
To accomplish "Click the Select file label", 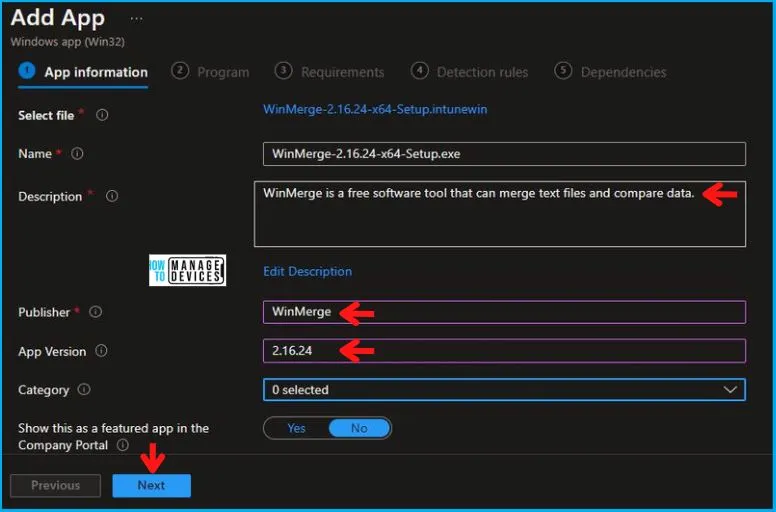I will pos(46,115).
